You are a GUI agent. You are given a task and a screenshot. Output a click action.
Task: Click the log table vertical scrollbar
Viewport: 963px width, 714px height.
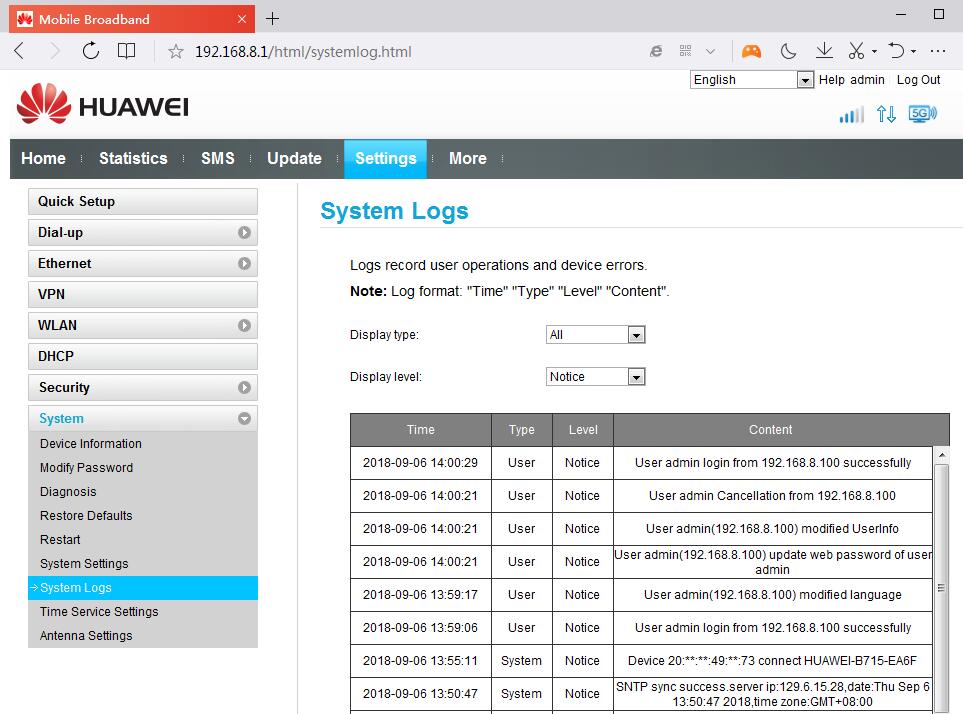(x=941, y=588)
